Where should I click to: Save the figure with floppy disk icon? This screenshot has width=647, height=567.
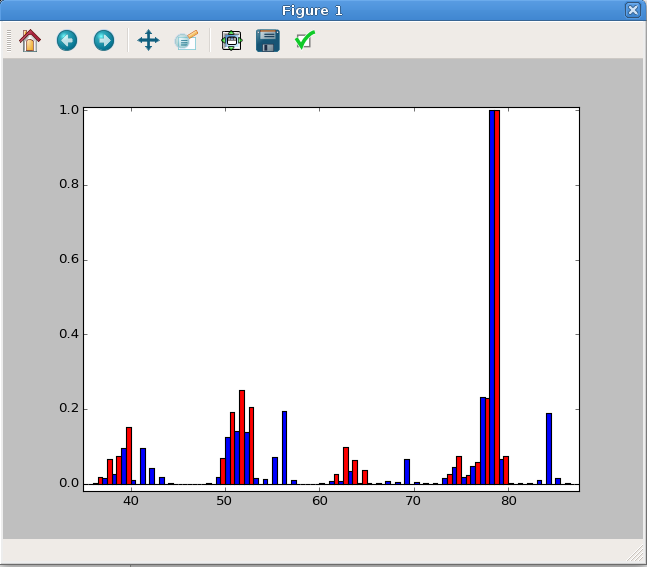pyautogui.click(x=268, y=40)
